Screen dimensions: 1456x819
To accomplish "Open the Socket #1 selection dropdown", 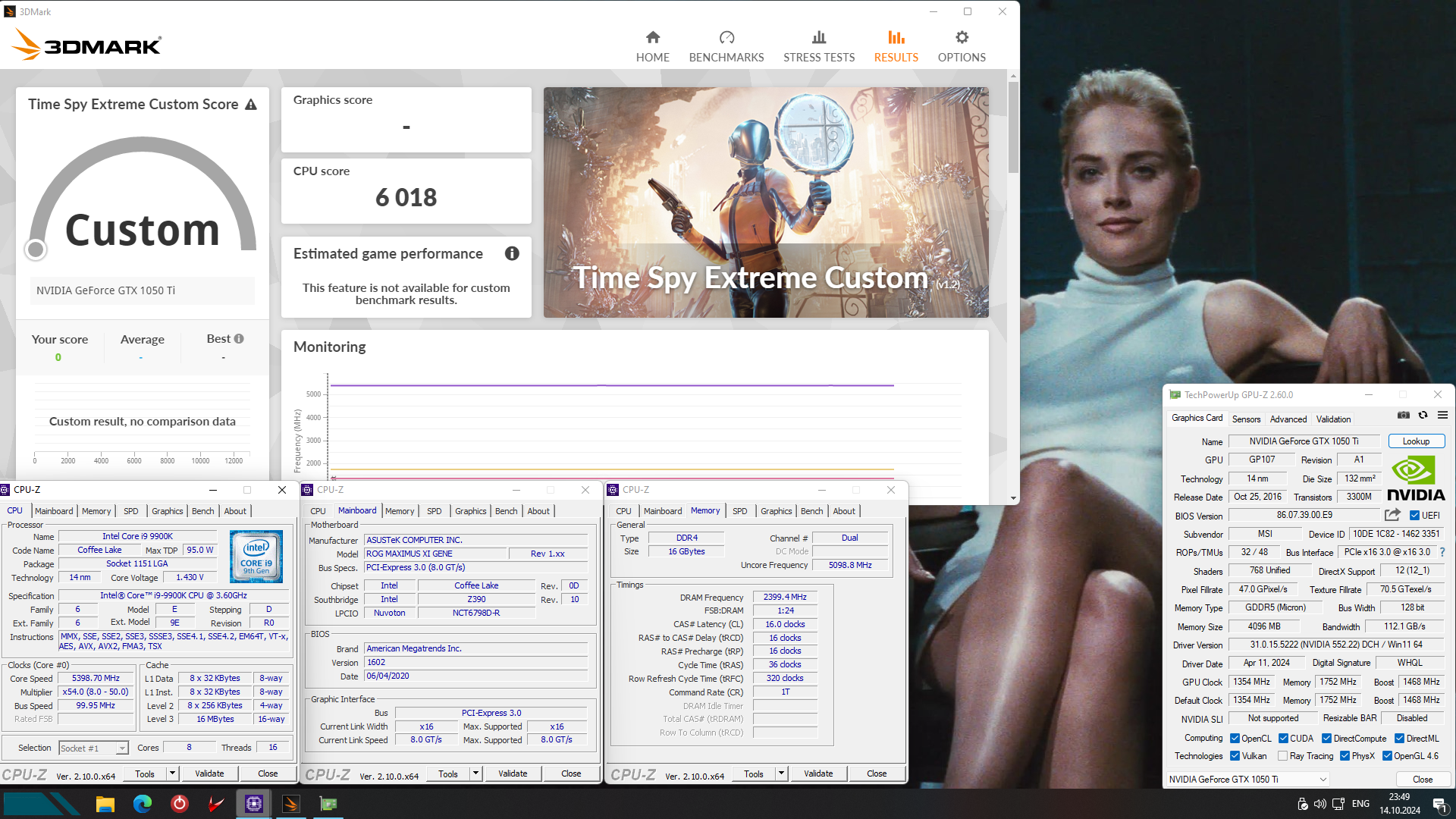I will 93,748.
